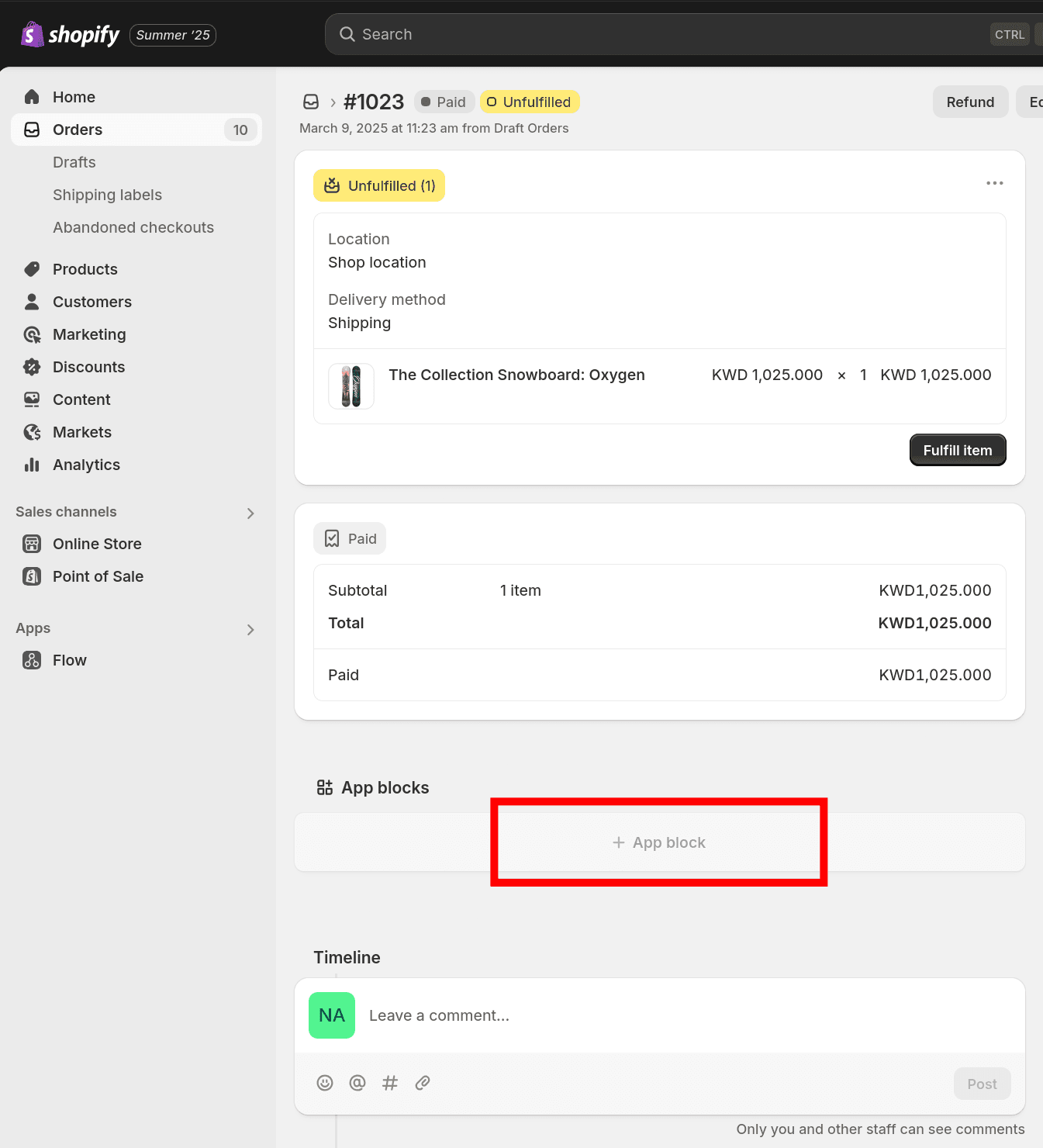Click the Home house icon
This screenshot has width=1043, height=1148.
[x=32, y=97]
